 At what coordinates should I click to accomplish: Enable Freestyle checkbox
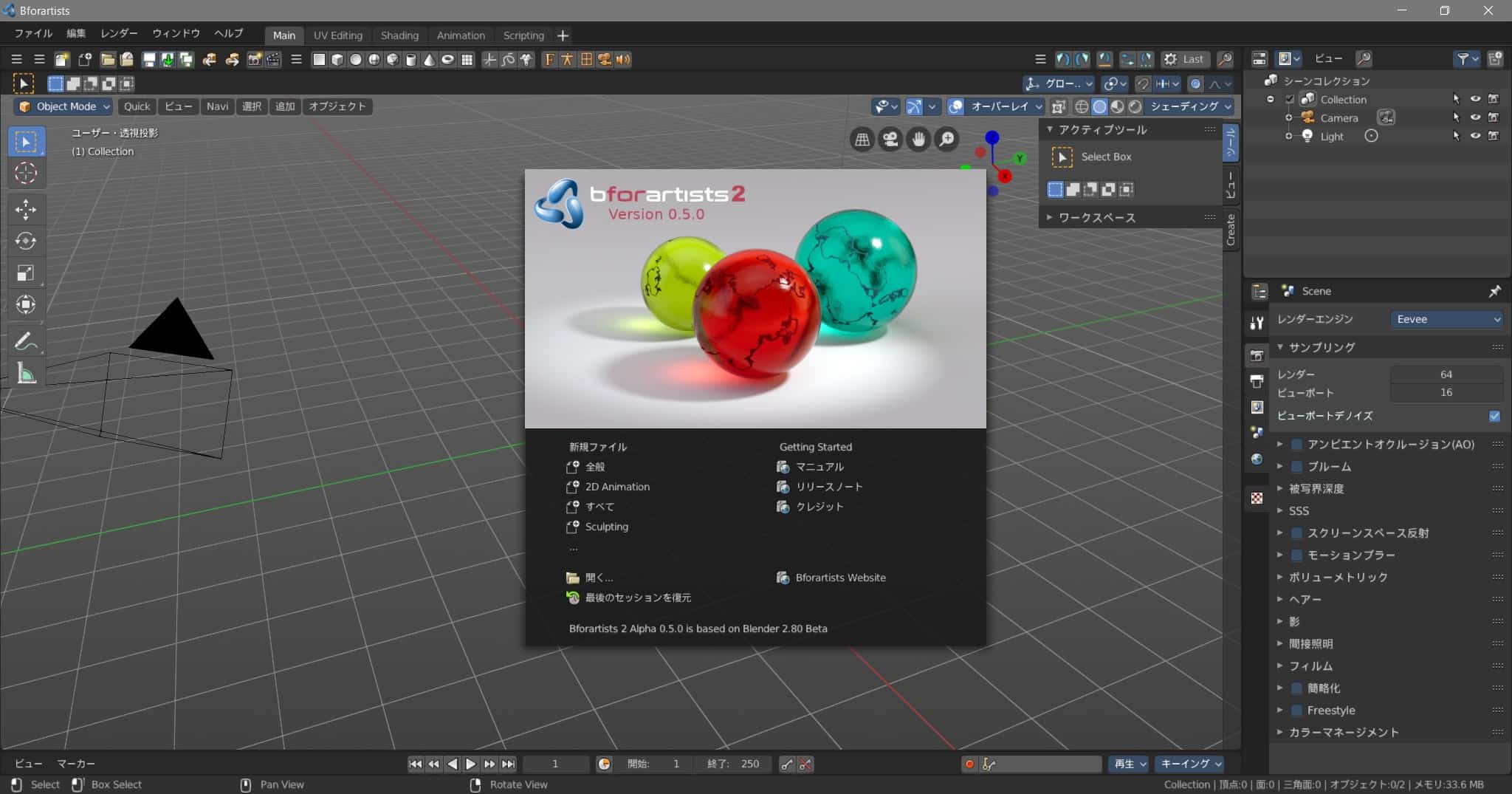1296,710
